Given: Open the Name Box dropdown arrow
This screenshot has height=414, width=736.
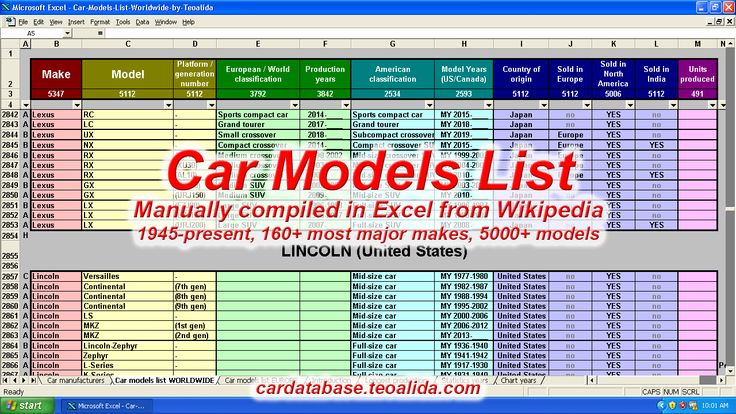Looking at the screenshot, I should [67, 33].
